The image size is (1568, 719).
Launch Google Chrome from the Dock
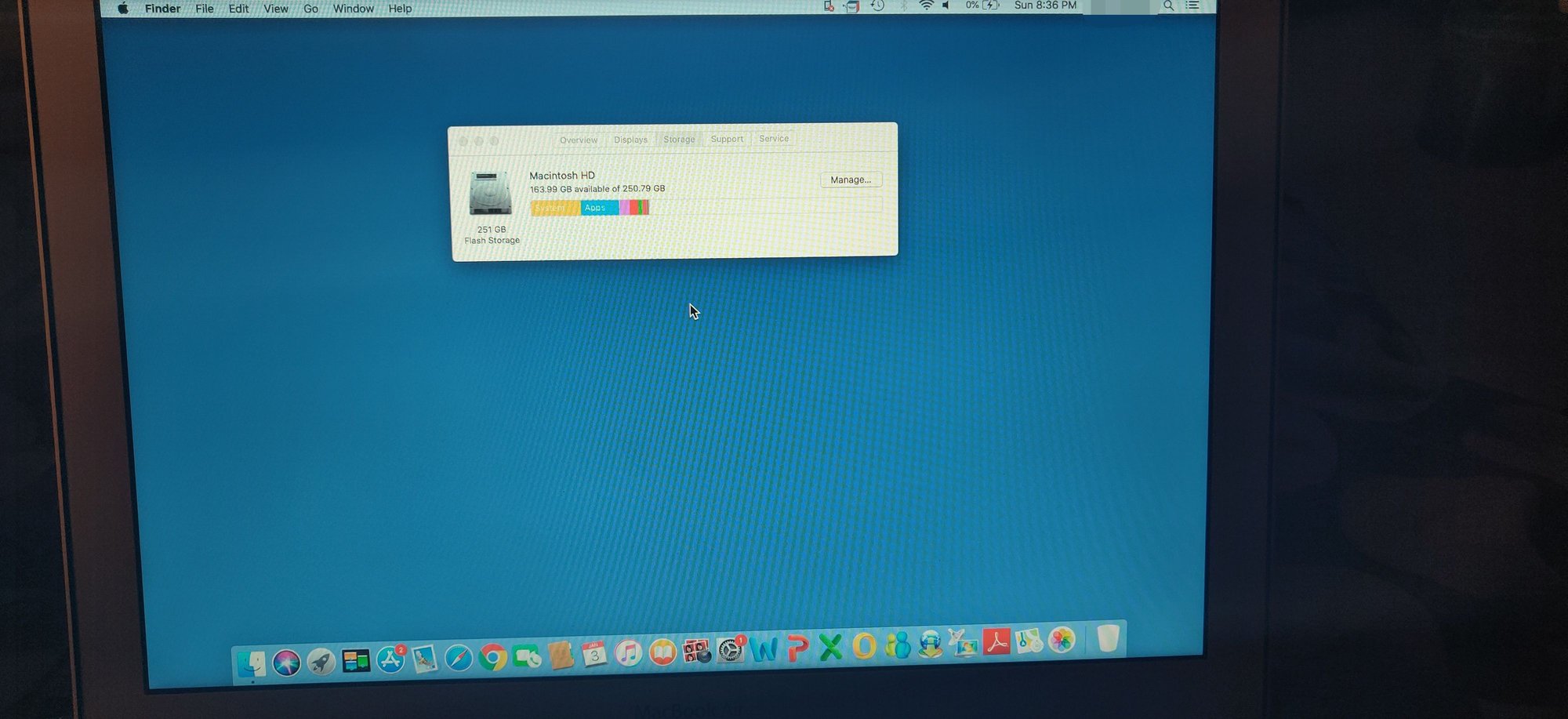(493, 657)
